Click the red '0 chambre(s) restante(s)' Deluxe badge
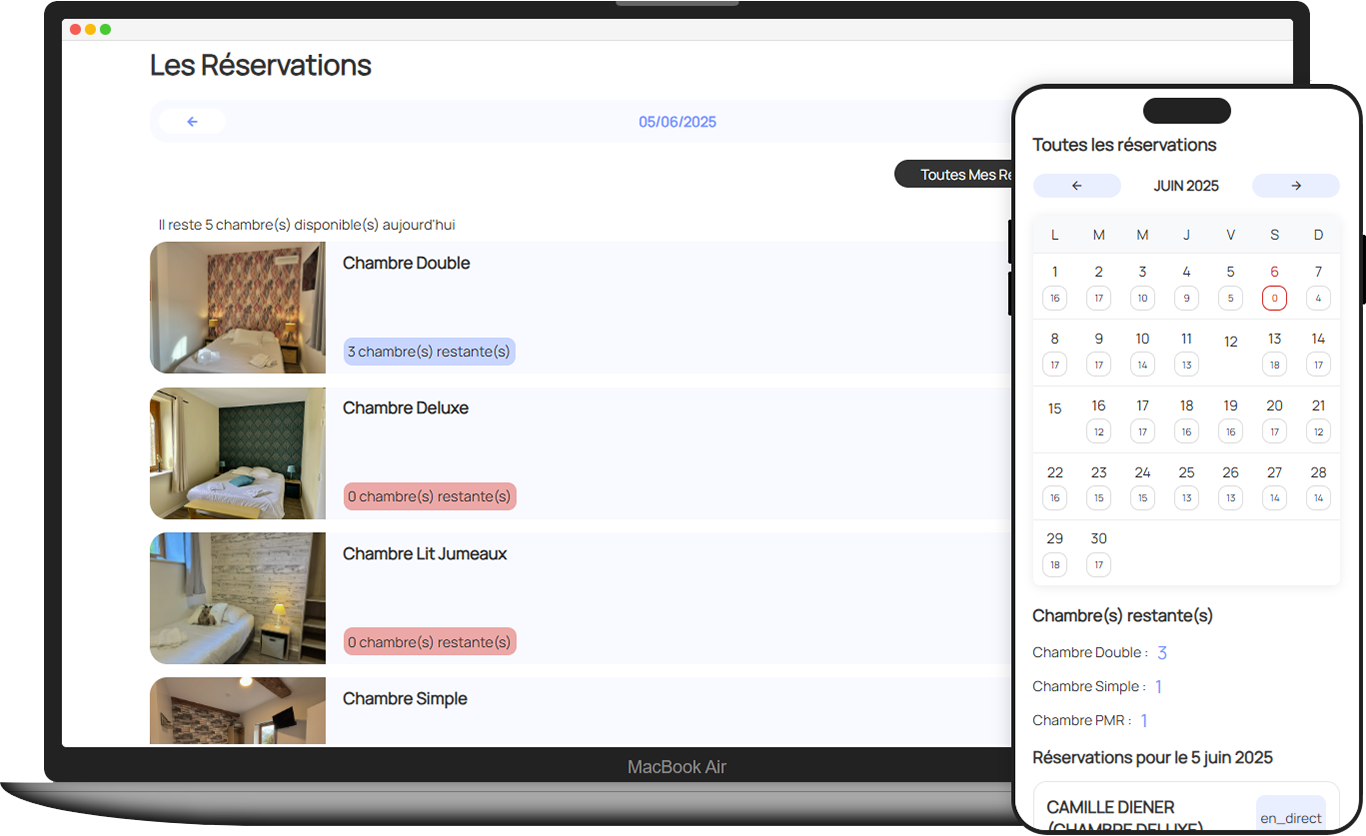1366x836 pixels. point(429,496)
